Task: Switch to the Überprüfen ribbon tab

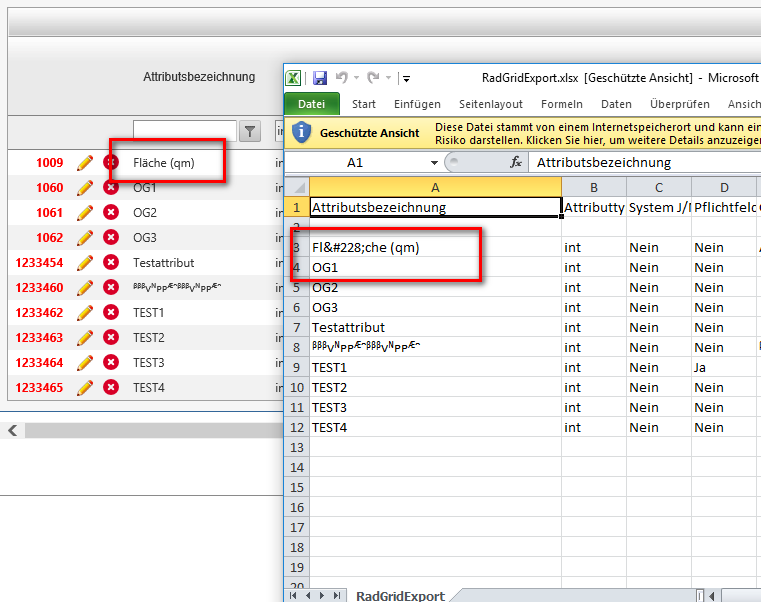Action: click(x=679, y=104)
